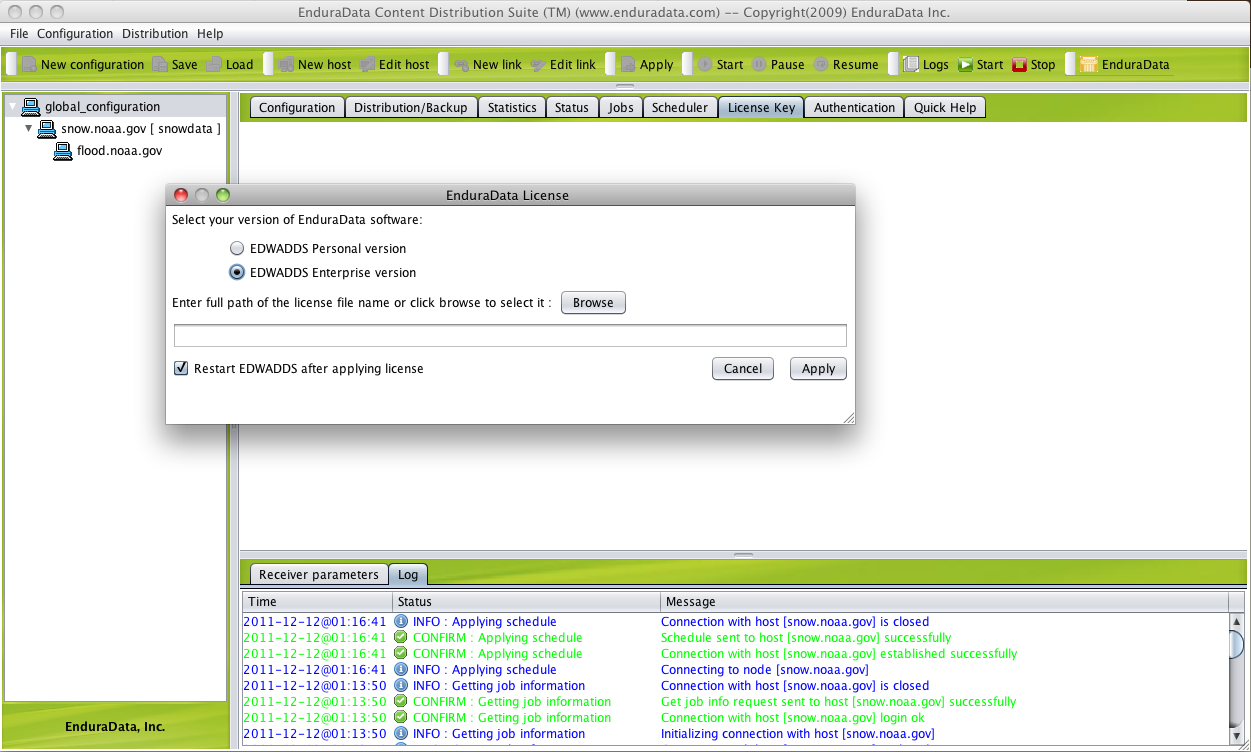Click the Load toolbar icon
This screenshot has height=752, width=1251.
coord(214,64)
